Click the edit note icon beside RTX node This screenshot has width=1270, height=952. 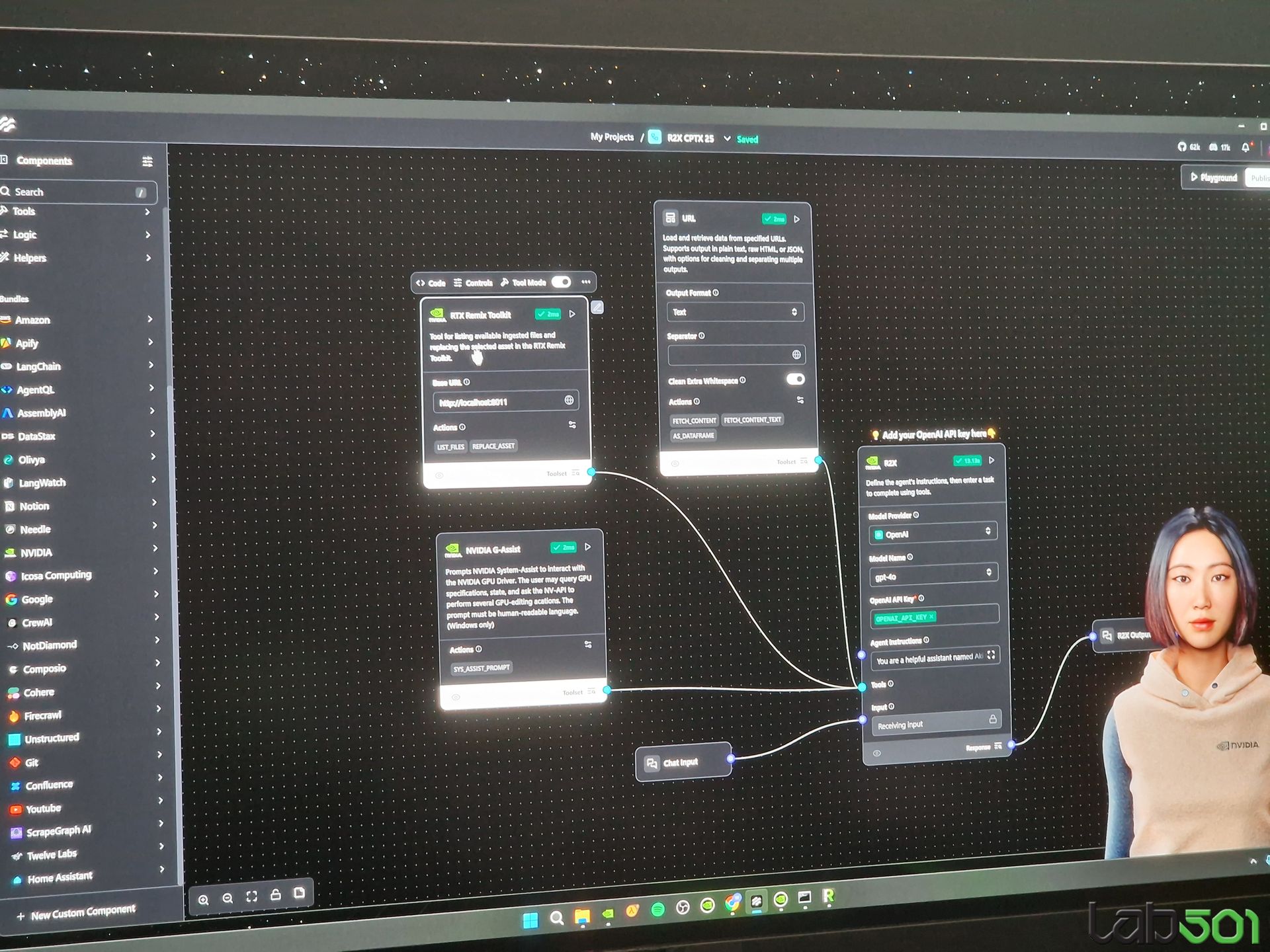[x=597, y=307]
